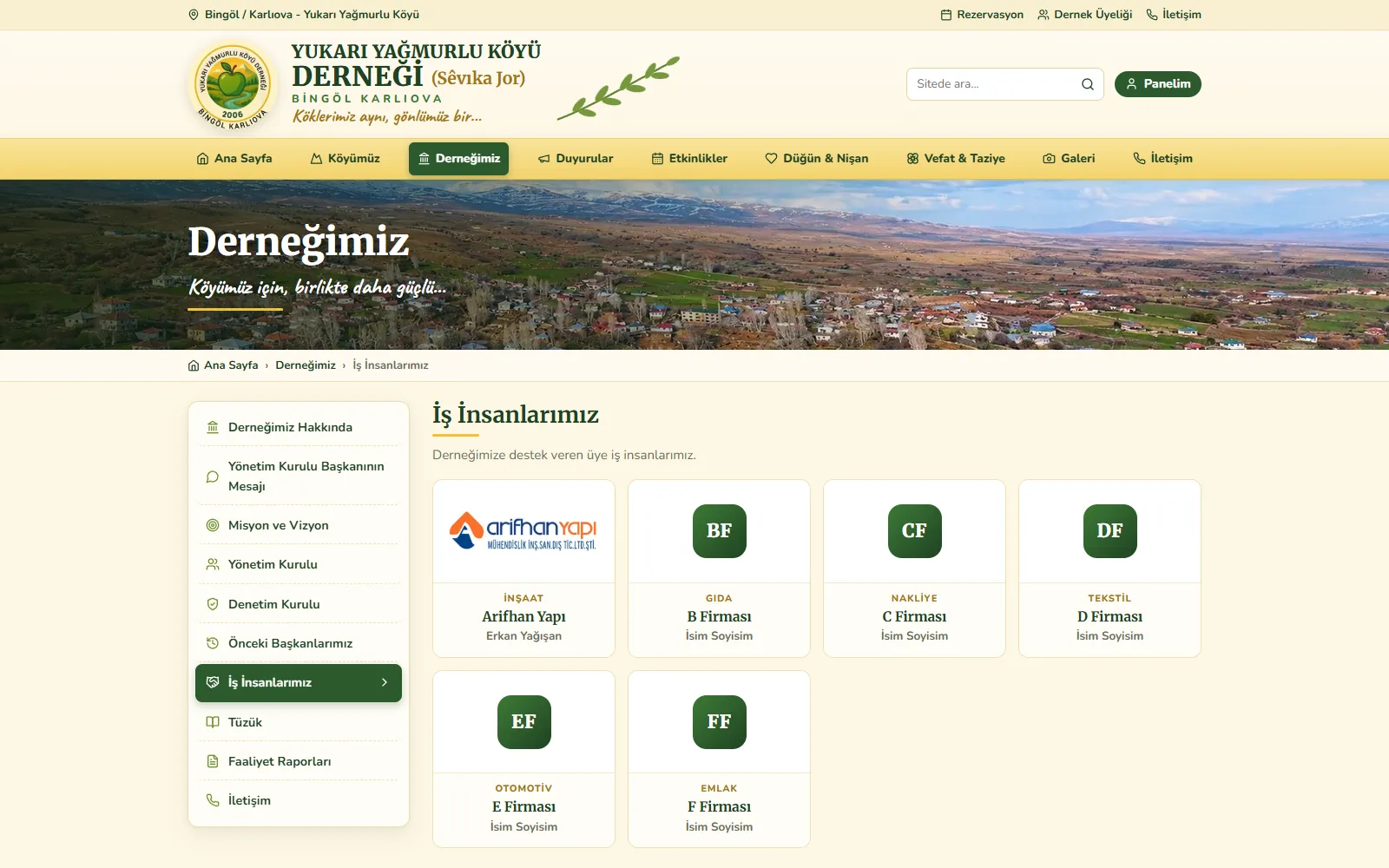Image resolution: width=1389 pixels, height=868 pixels.
Task: Select Derneğimiz in navigation bar
Action: [459, 159]
